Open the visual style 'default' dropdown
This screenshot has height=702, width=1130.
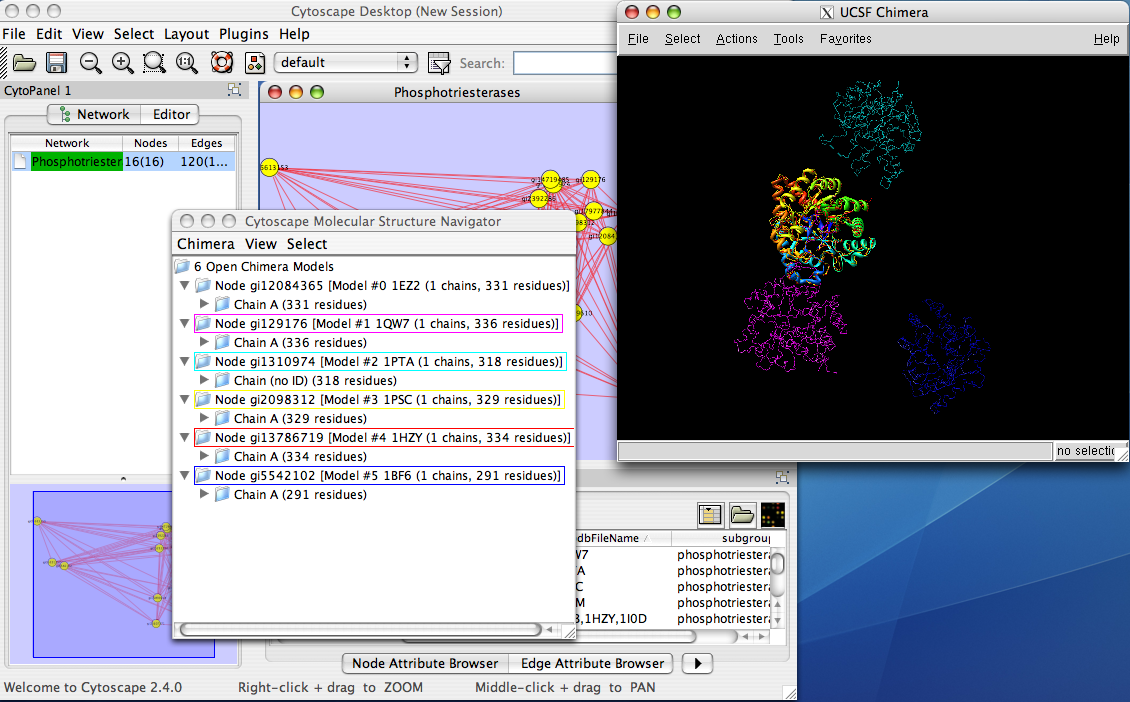point(346,62)
